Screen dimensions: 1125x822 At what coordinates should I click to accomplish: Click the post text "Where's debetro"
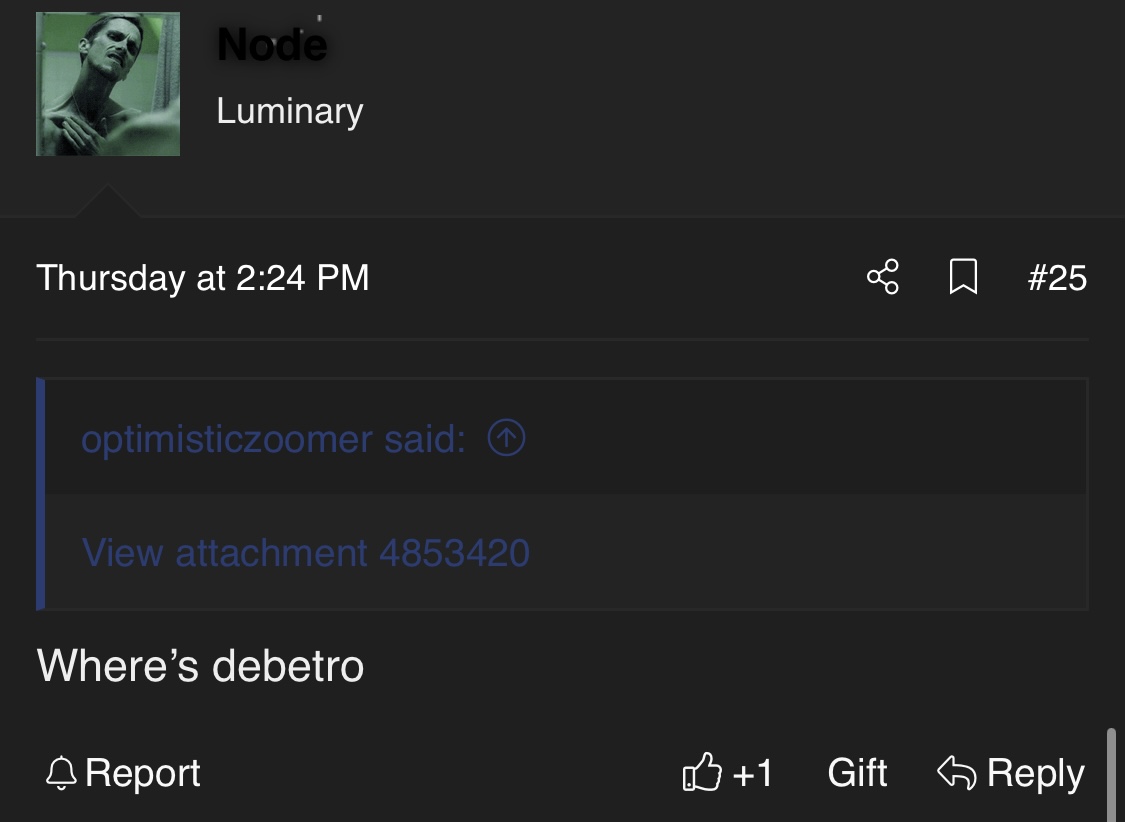(201, 666)
